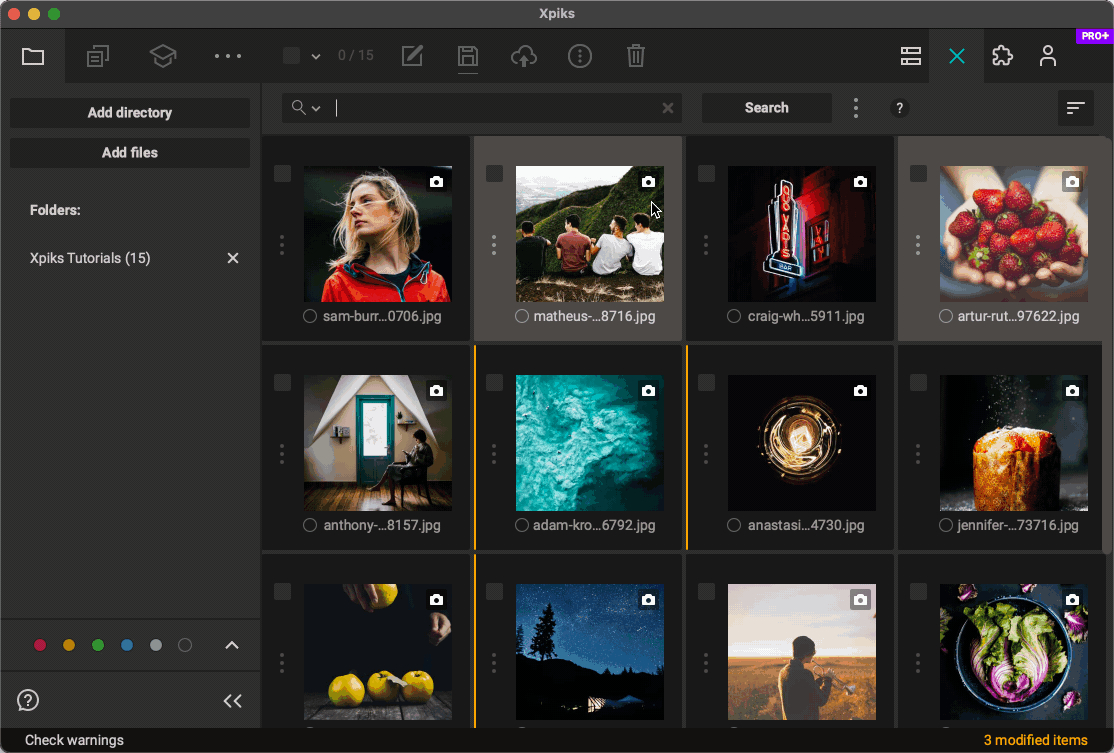Open the three-dots menu on the toolbar

pos(228,56)
